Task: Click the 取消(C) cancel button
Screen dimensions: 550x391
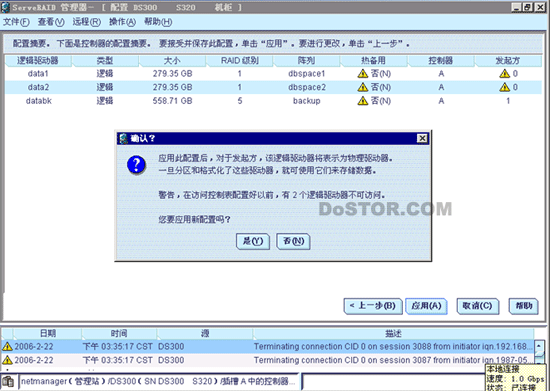Action: 477,306
